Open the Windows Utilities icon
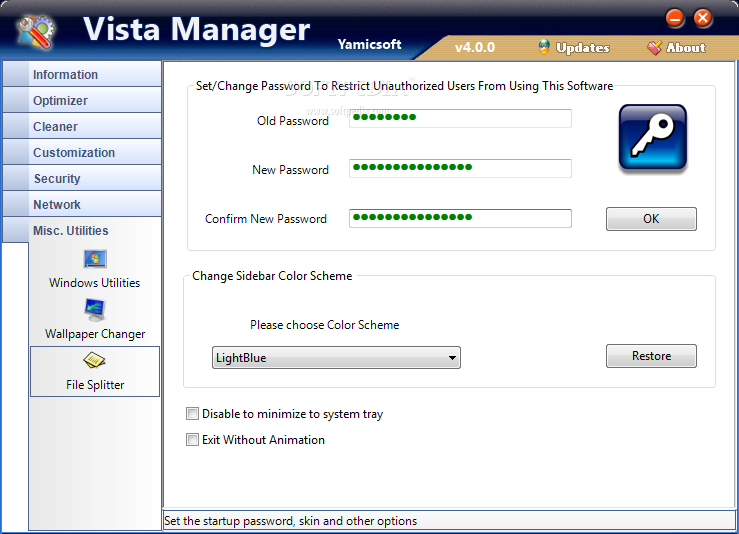Image resolution: width=739 pixels, height=534 pixels. point(95,269)
